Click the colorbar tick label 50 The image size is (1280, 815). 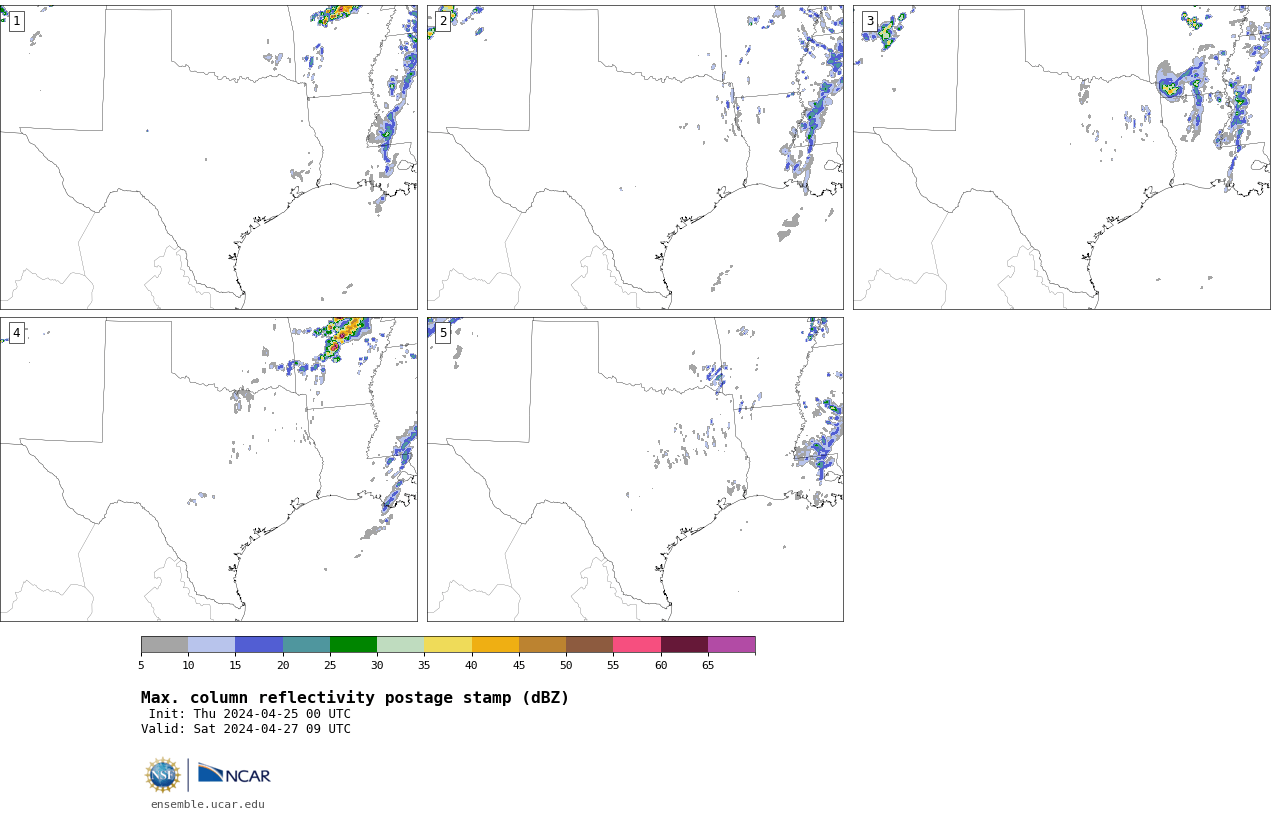point(566,665)
